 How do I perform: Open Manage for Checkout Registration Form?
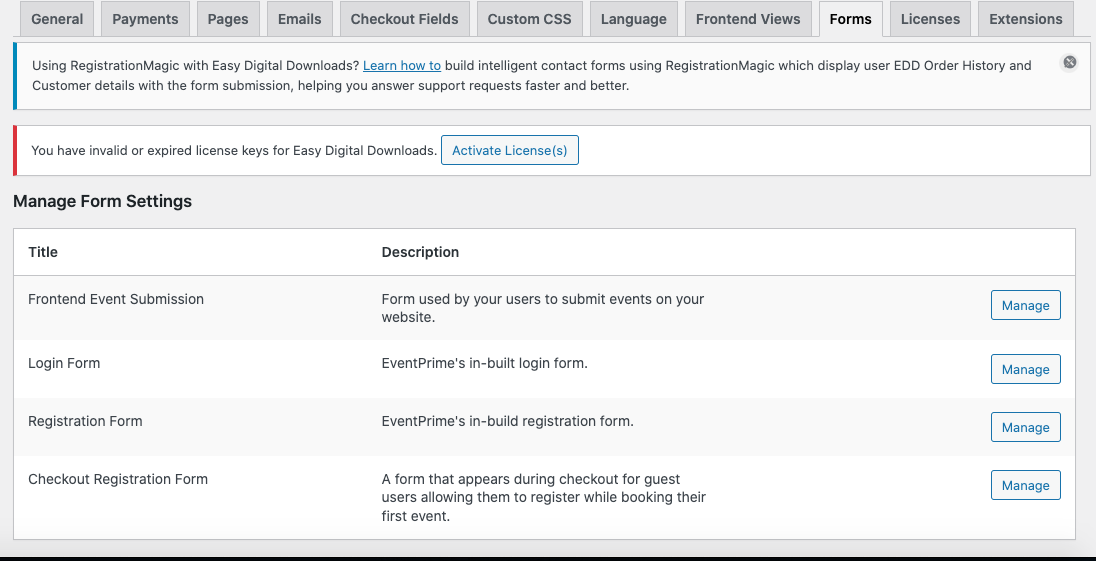1025,486
